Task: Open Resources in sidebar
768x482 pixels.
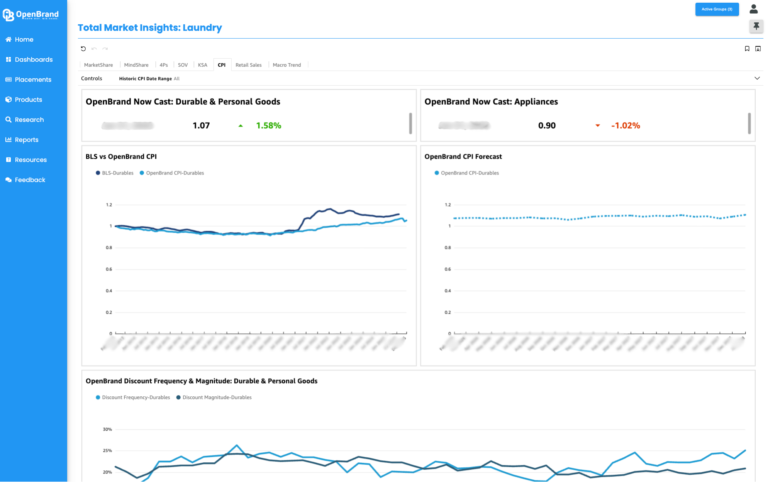Action: (26, 160)
